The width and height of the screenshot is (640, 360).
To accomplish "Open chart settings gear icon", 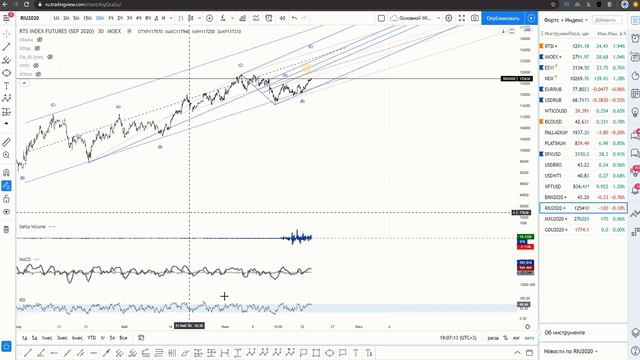I will coord(449,18).
